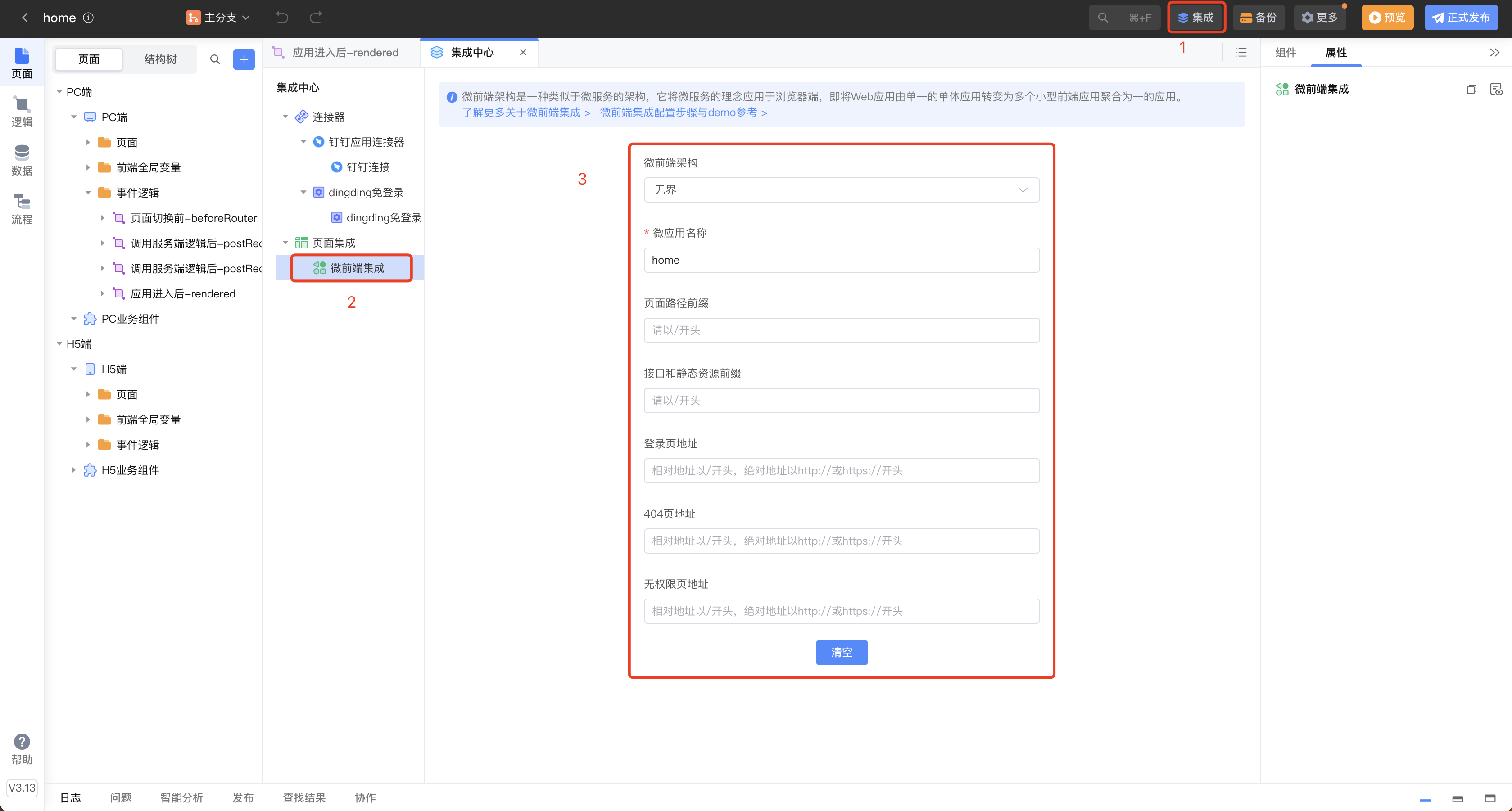Switch the panel to 结构树 view

(x=160, y=59)
